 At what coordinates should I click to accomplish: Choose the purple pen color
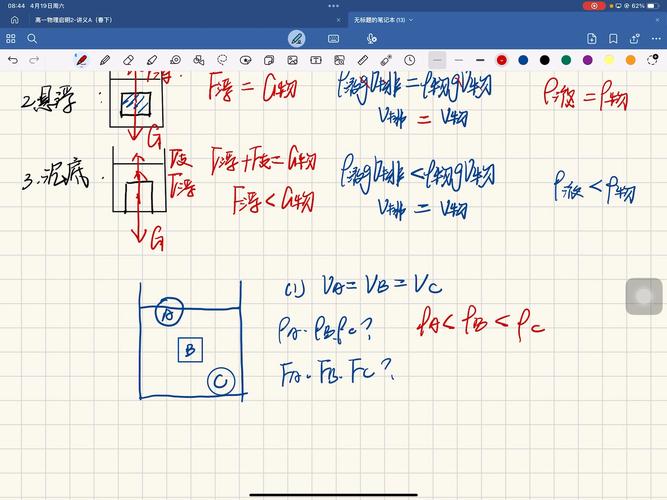click(587, 60)
